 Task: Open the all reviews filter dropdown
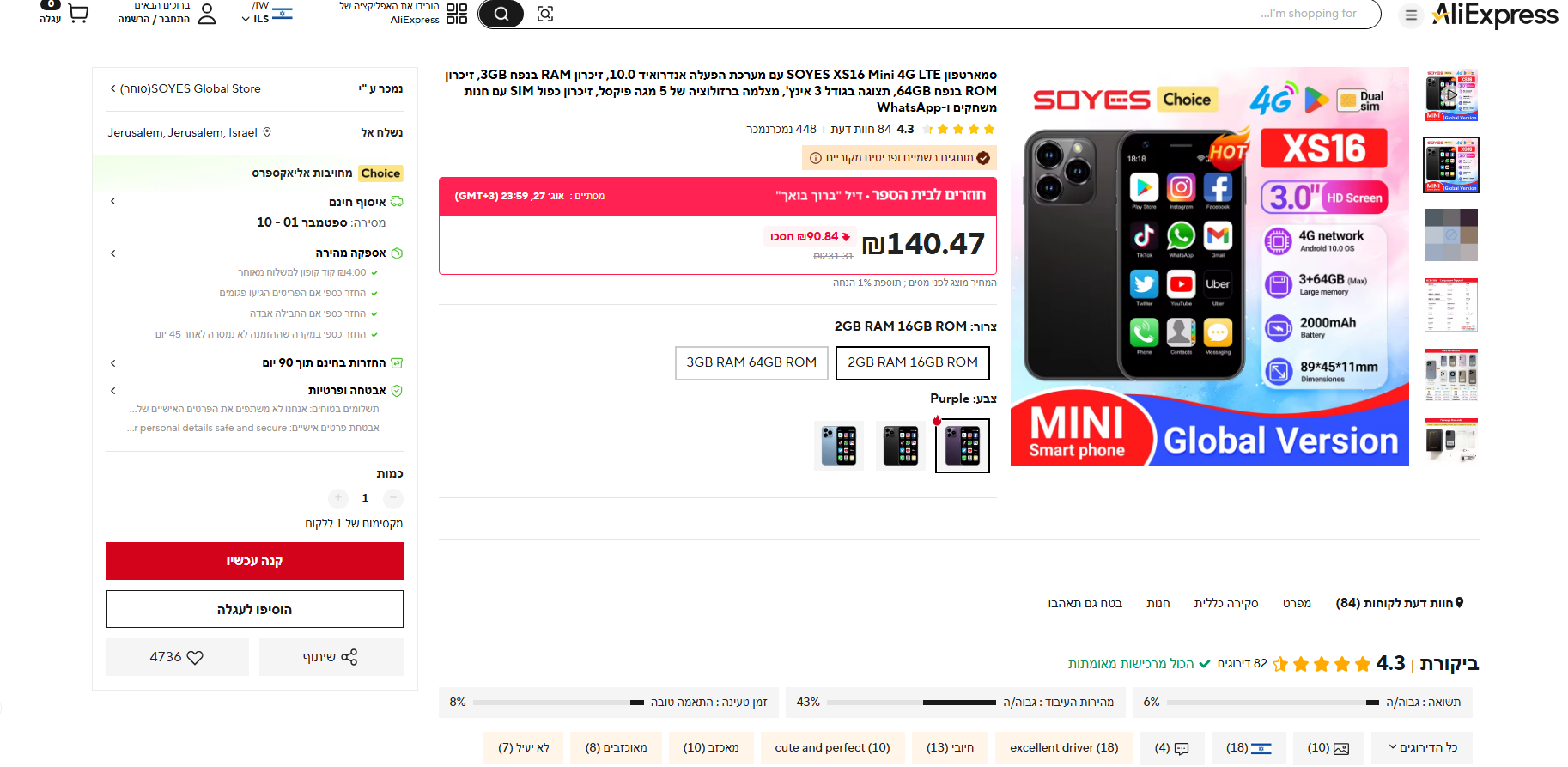pos(1422,748)
